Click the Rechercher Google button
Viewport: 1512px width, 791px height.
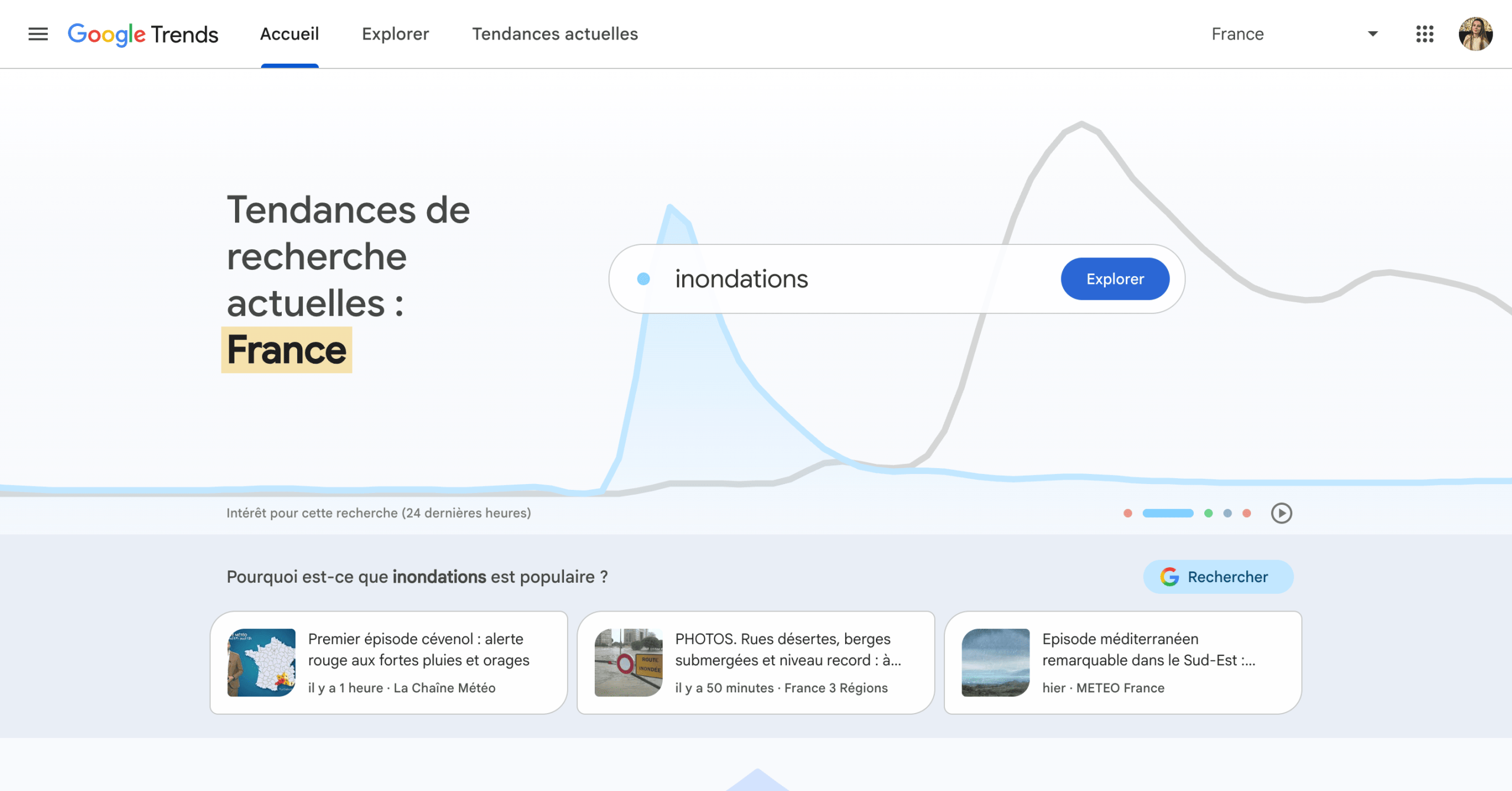1218,577
